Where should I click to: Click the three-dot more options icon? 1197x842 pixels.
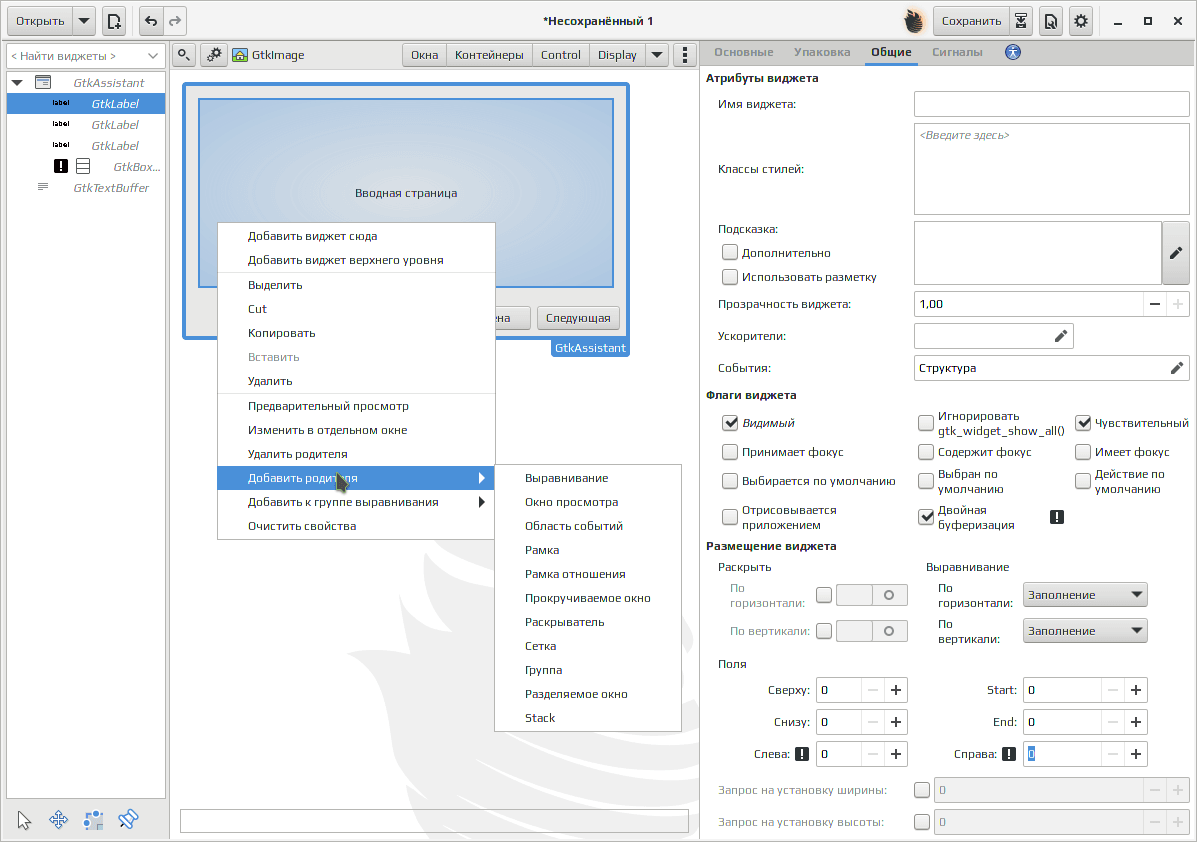685,55
